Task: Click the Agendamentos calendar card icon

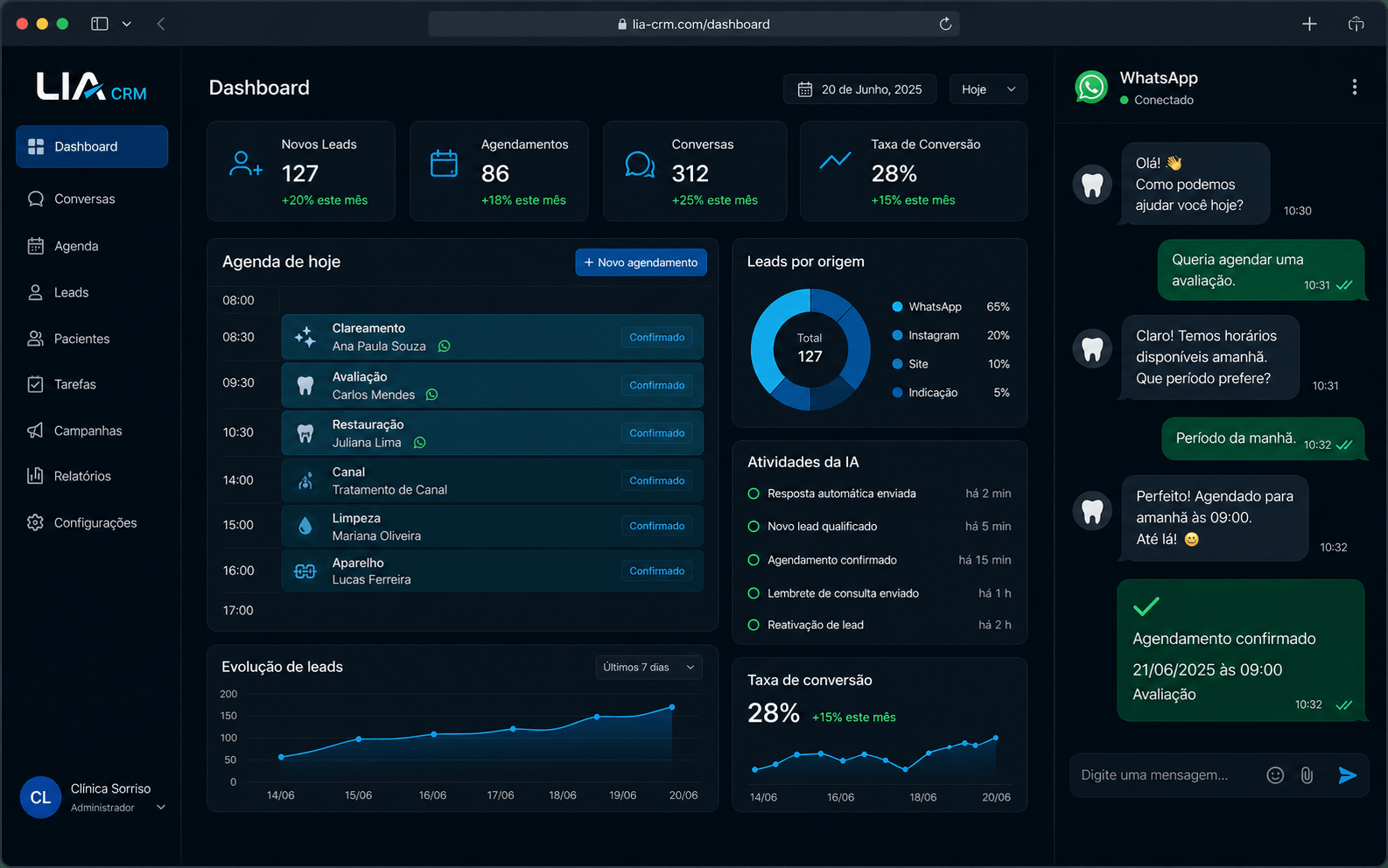Action: coord(444,164)
